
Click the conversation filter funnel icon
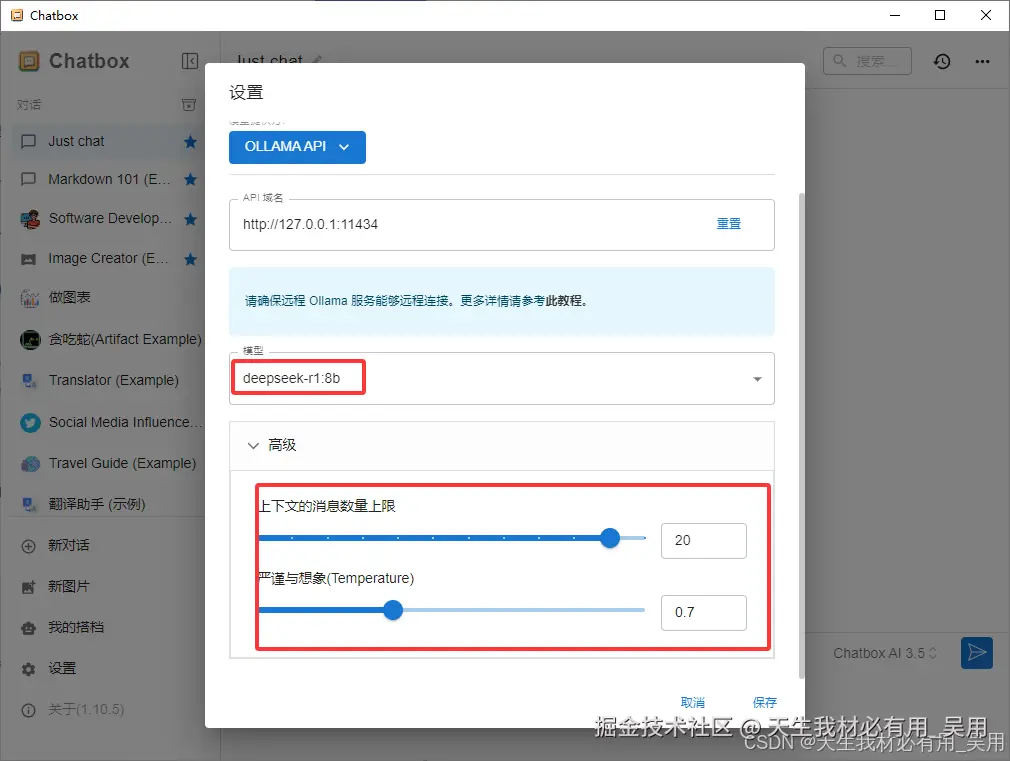(188, 104)
